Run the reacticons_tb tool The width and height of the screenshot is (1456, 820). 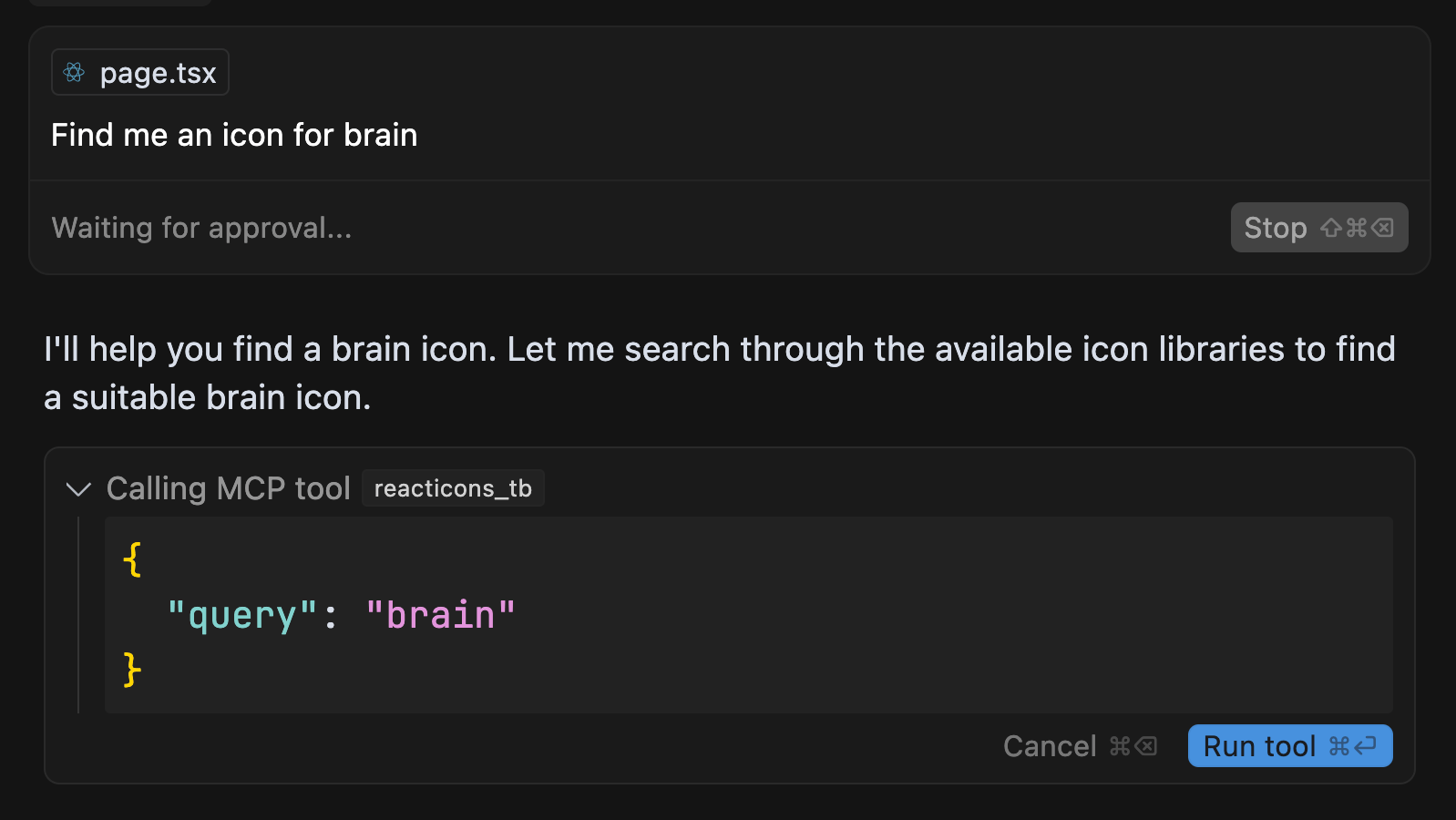pos(1290,746)
